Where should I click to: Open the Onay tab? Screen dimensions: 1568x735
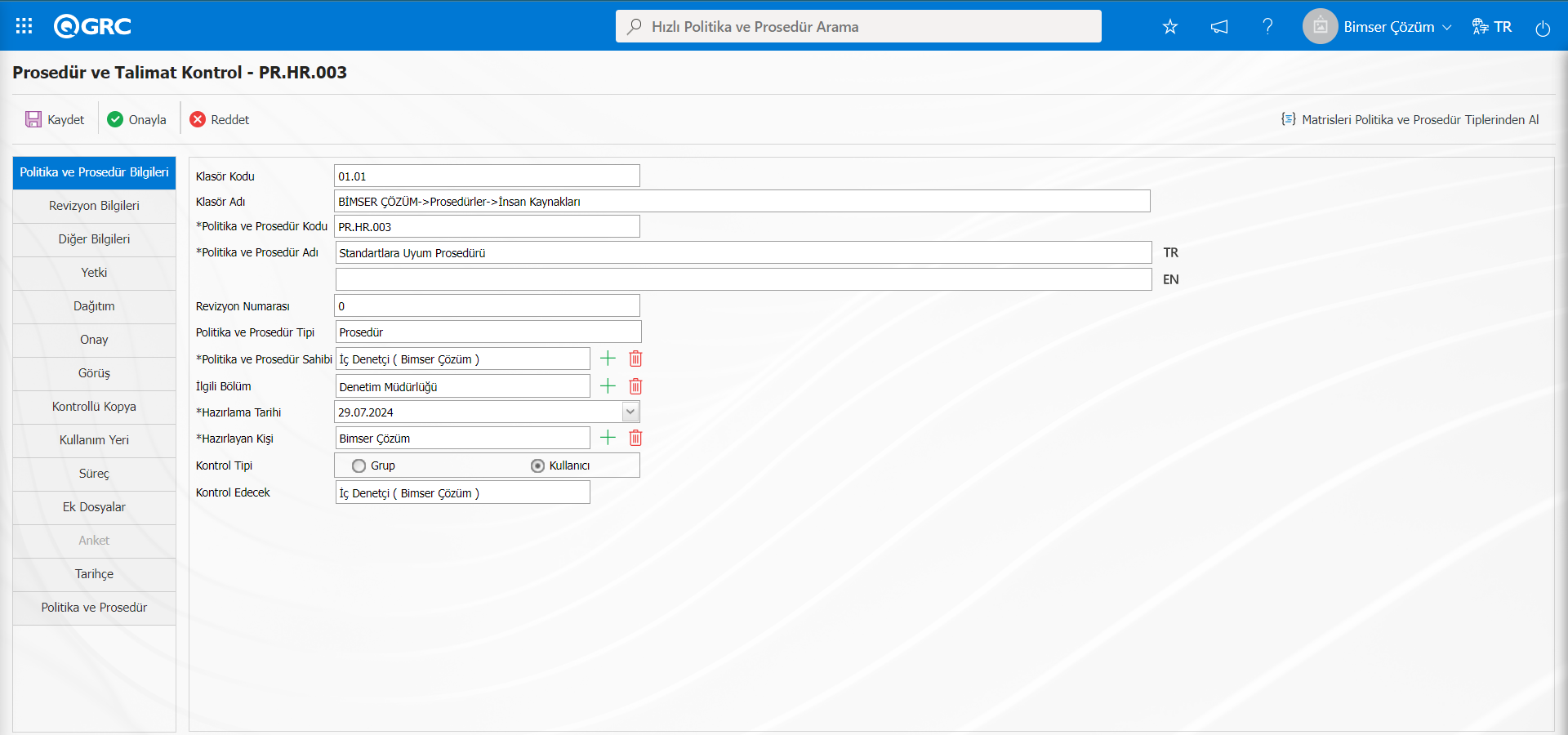[x=94, y=340]
